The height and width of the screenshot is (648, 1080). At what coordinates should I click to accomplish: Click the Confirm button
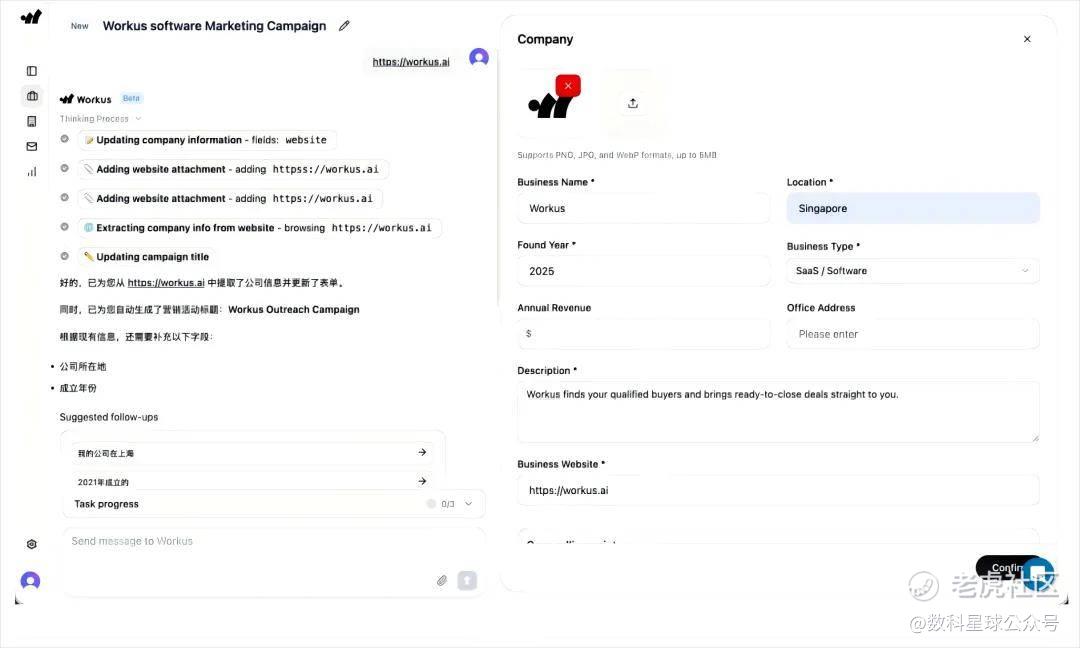tap(1010, 568)
